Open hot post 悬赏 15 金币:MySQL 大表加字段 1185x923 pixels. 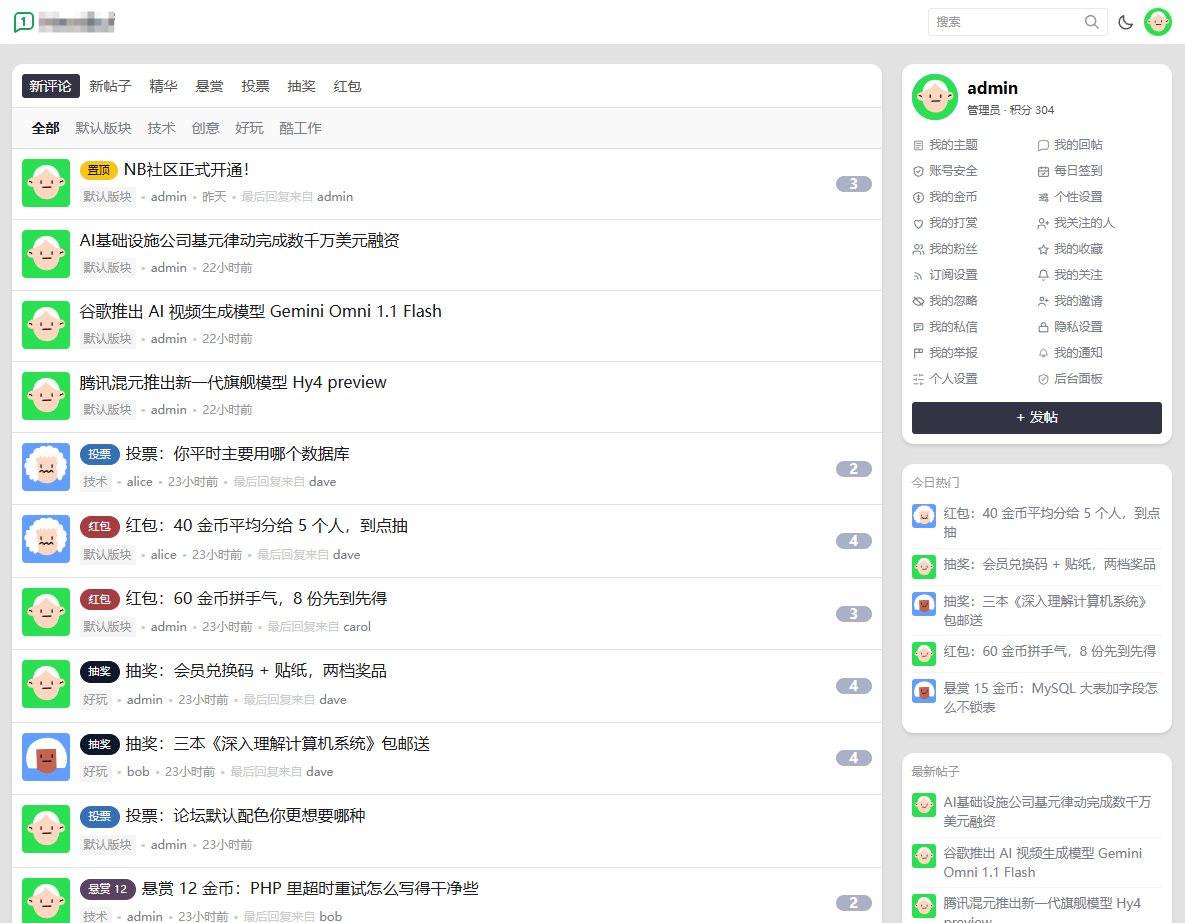(1050, 698)
